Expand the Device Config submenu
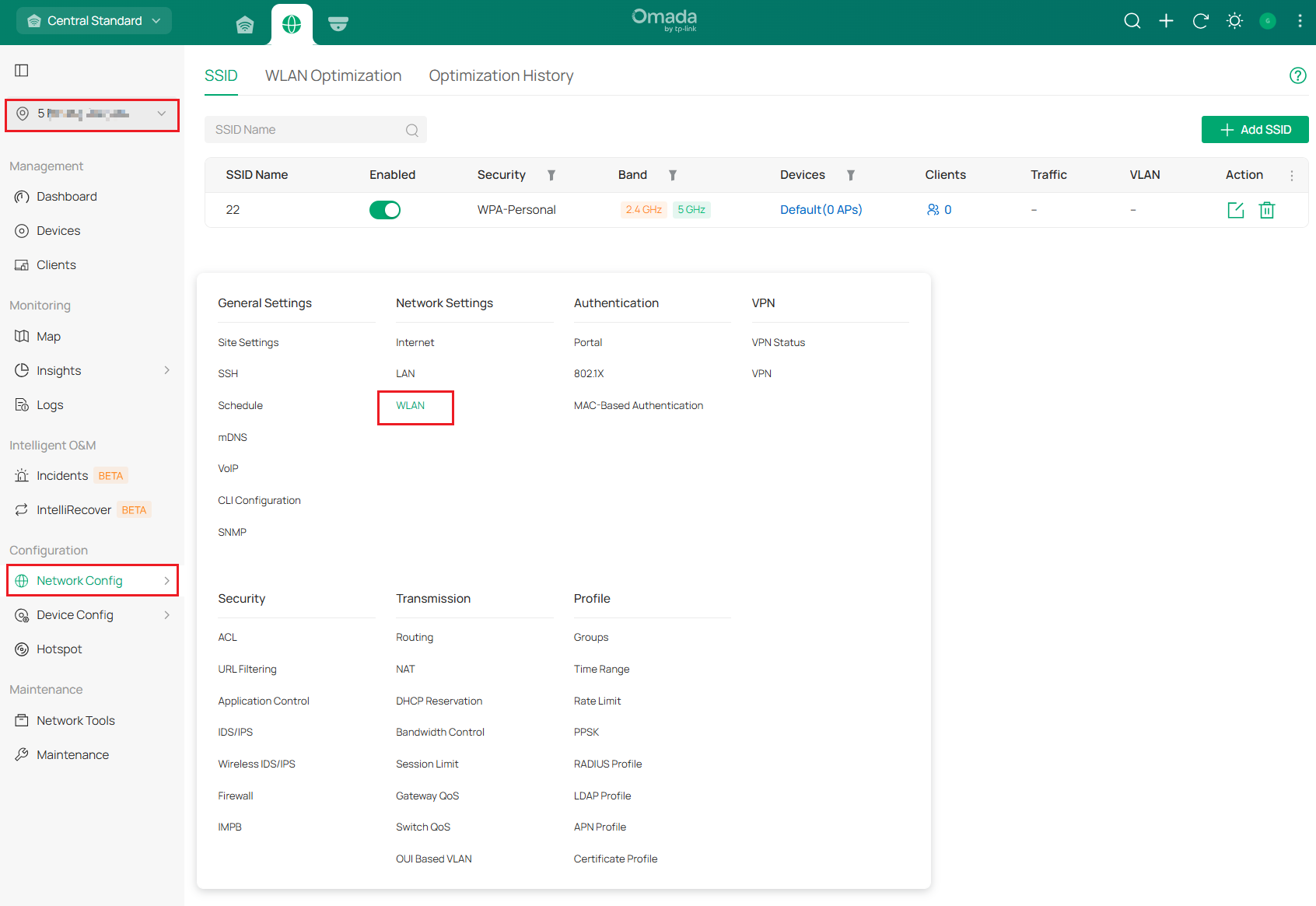The image size is (1316, 906). [x=166, y=615]
